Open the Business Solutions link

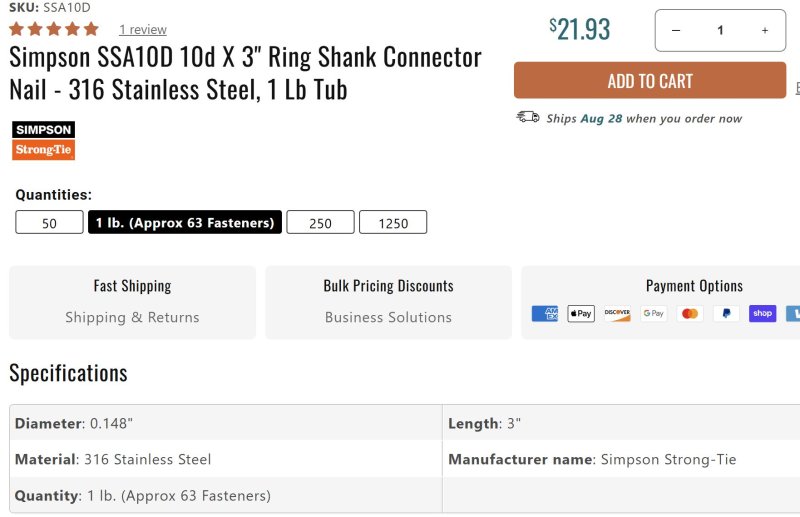[x=388, y=317]
